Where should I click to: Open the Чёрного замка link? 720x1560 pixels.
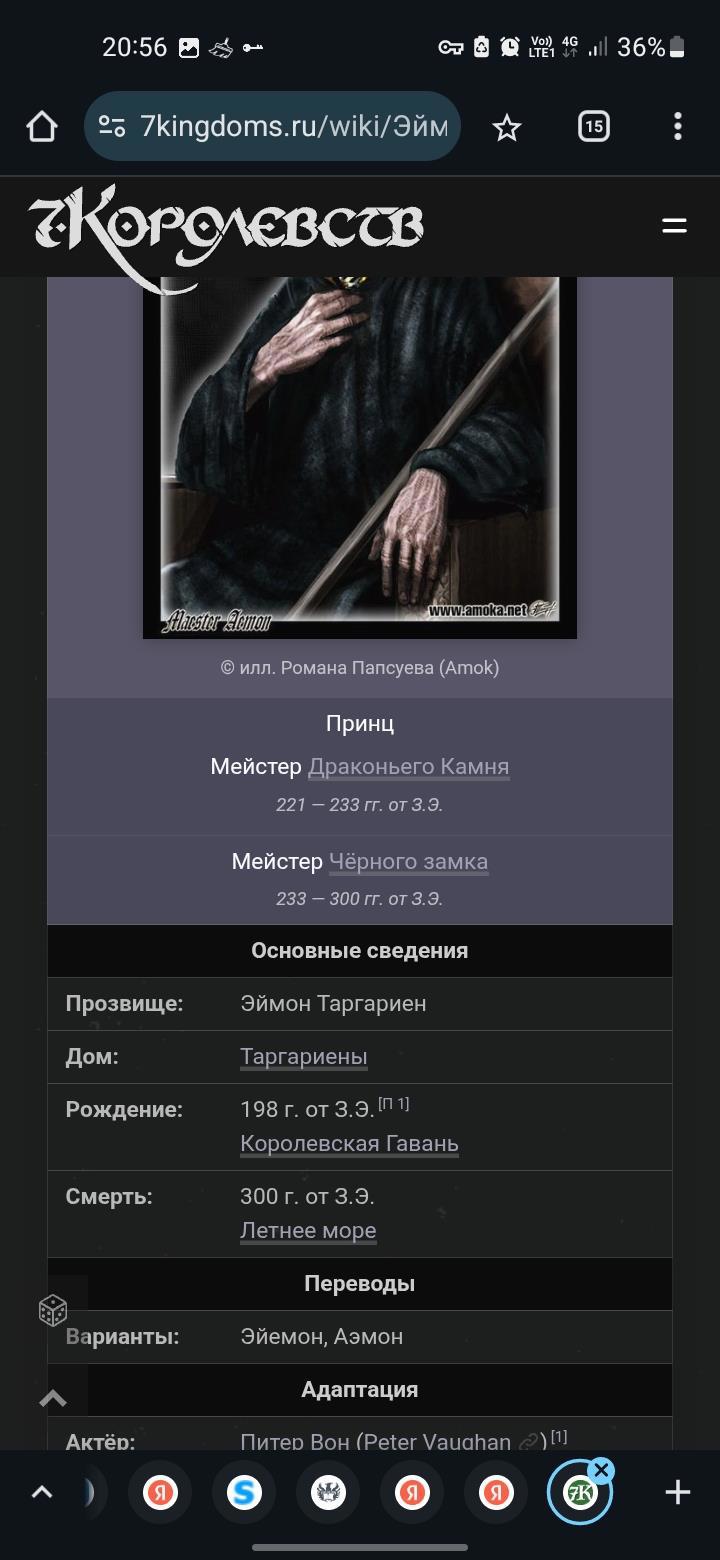pyautogui.click(x=408, y=861)
